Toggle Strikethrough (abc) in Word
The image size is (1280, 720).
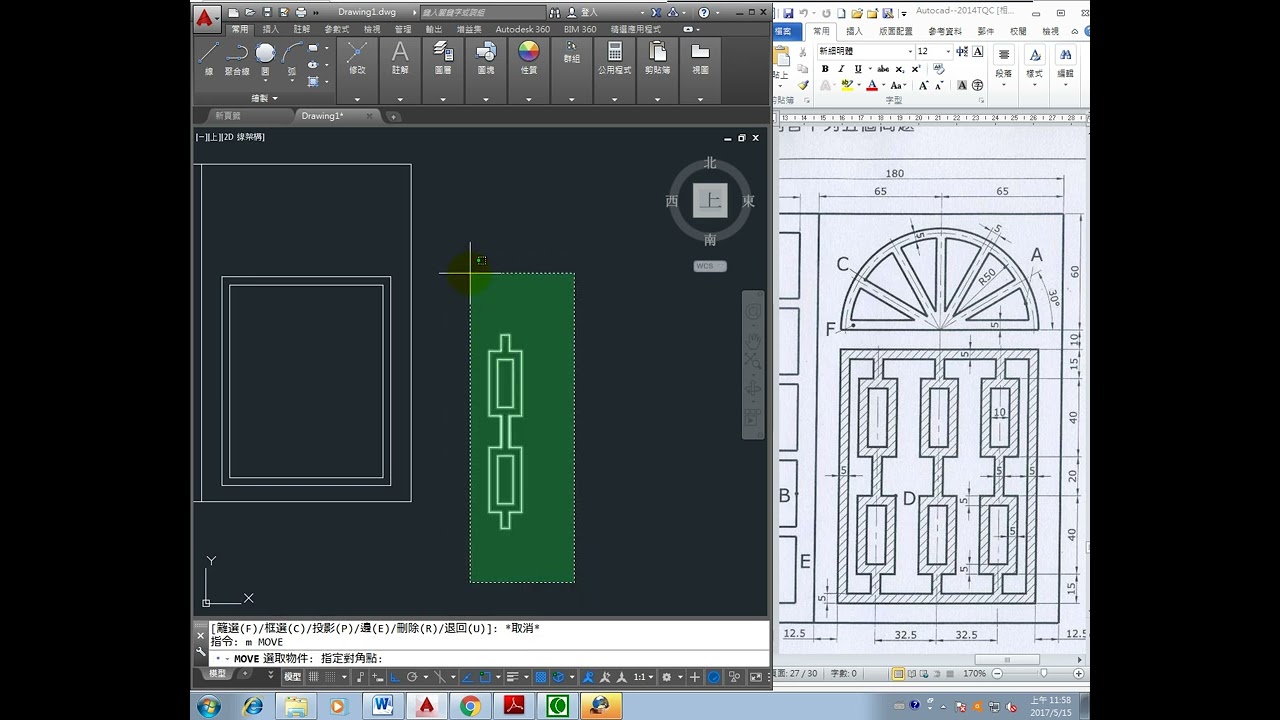tap(883, 69)
